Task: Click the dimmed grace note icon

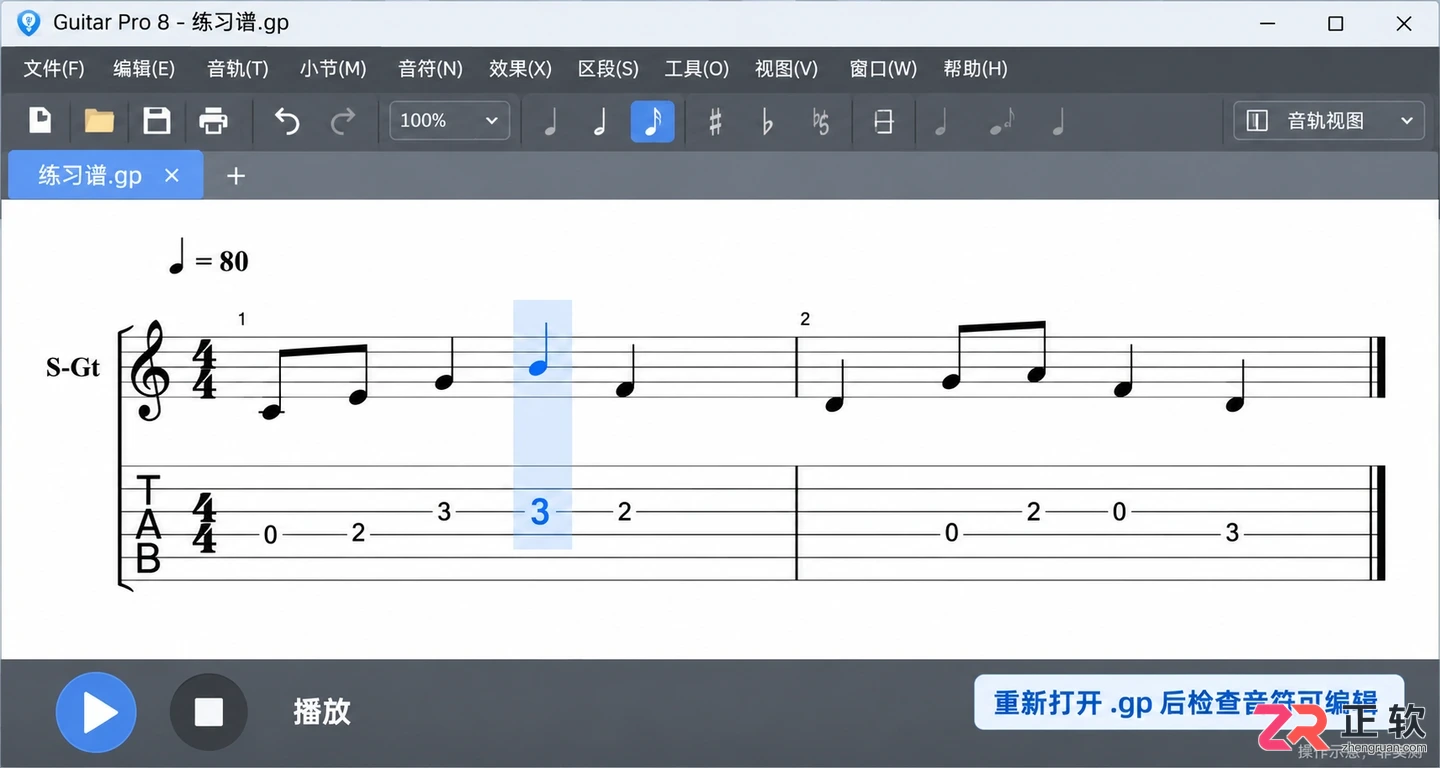Action: click(1001, 122)
